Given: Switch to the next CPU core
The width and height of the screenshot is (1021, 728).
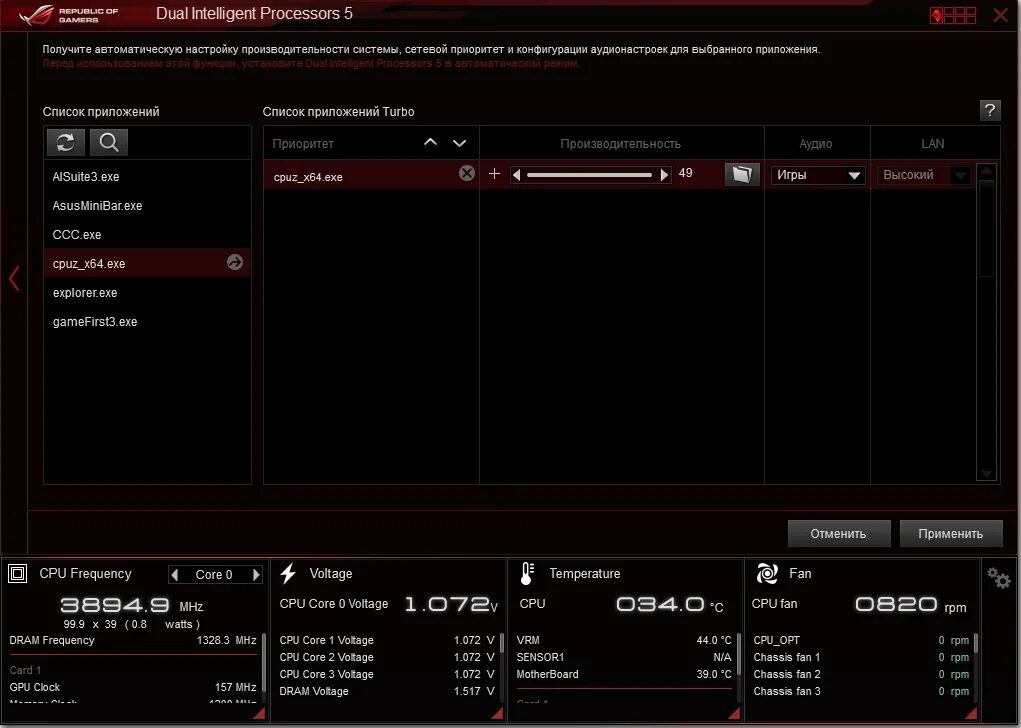Looking at the screenshot, I should tap(256, 574).
